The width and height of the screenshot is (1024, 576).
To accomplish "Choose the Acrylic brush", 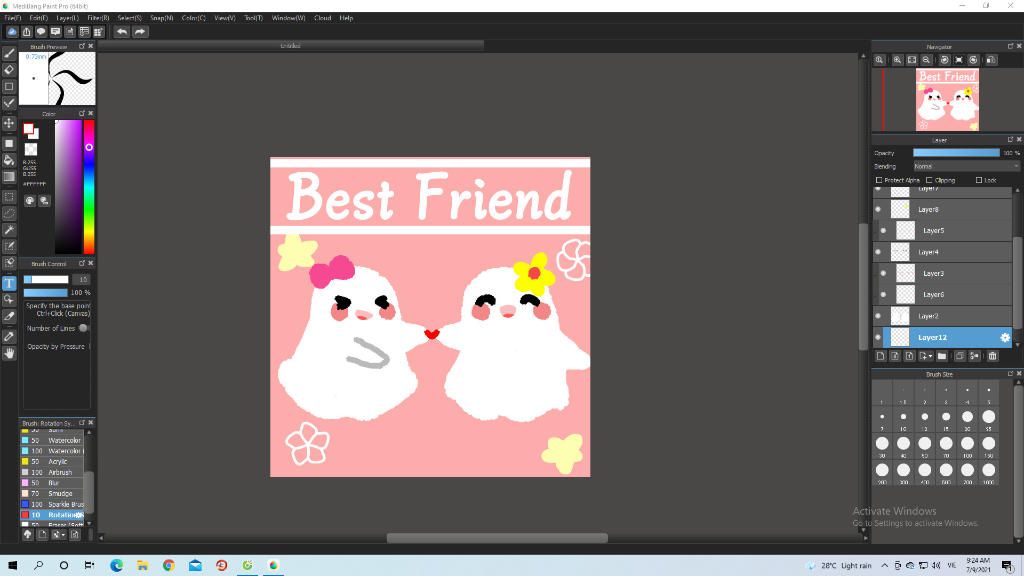I will click(x=52, y=462).
